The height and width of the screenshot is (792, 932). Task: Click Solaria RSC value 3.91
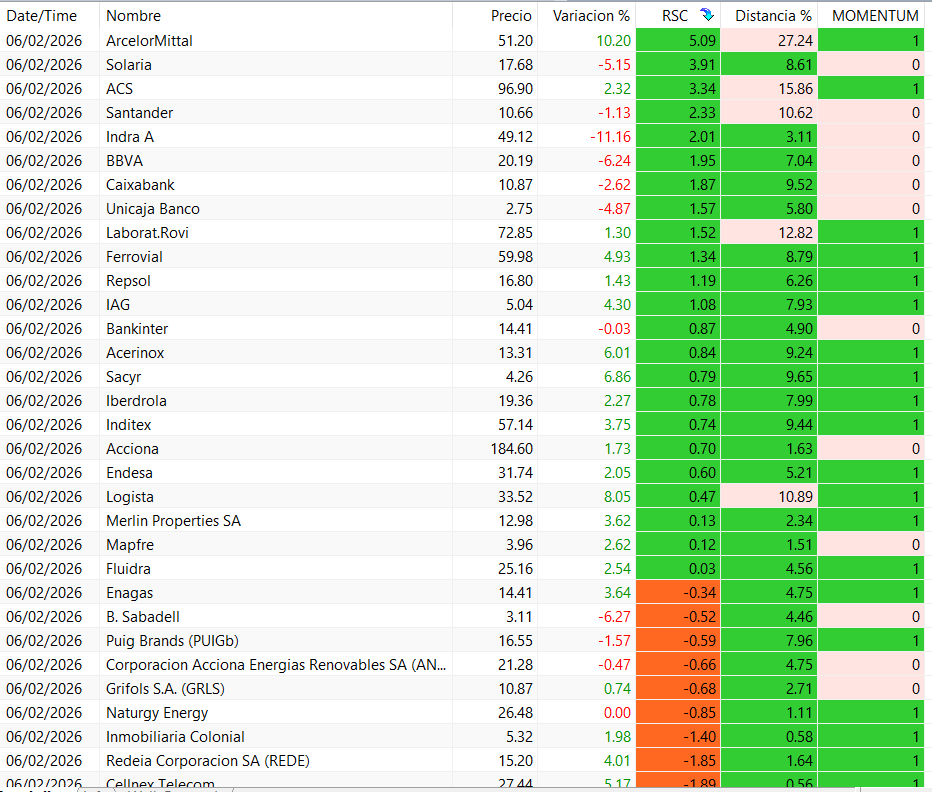click(x=702, y=65)
